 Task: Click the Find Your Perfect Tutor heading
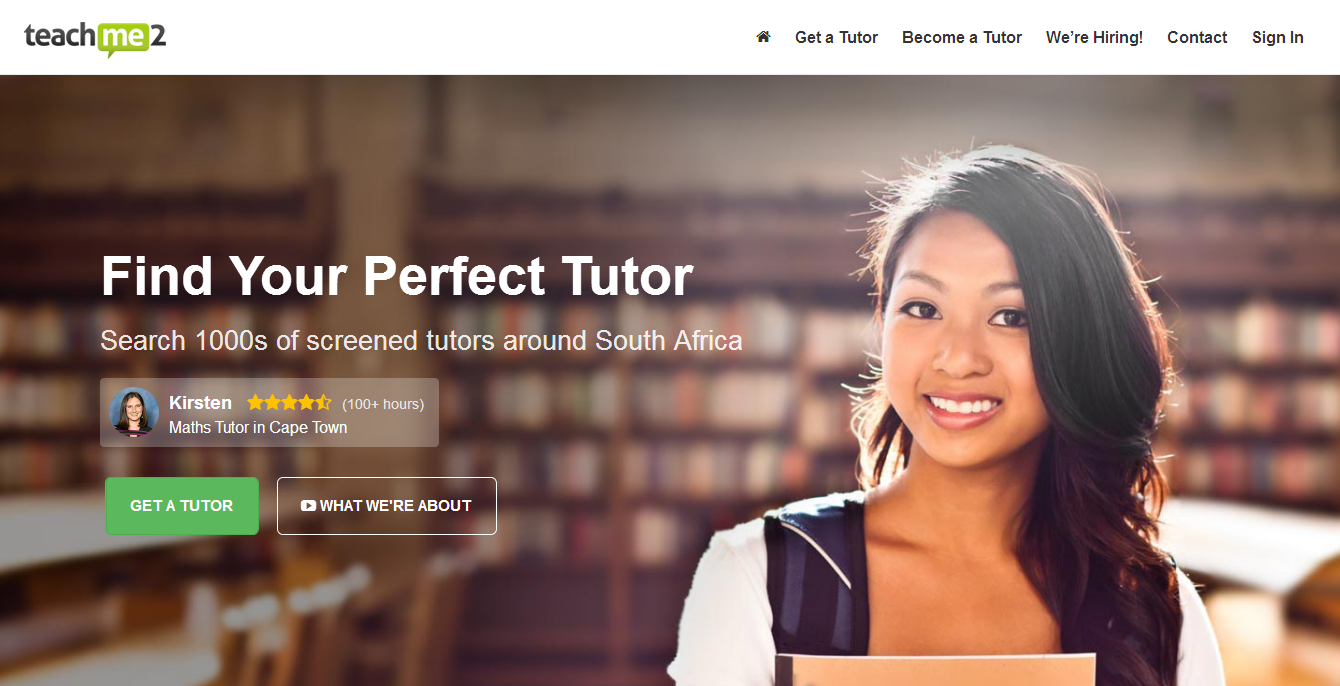pyautogui.click(x=397, y=276)
